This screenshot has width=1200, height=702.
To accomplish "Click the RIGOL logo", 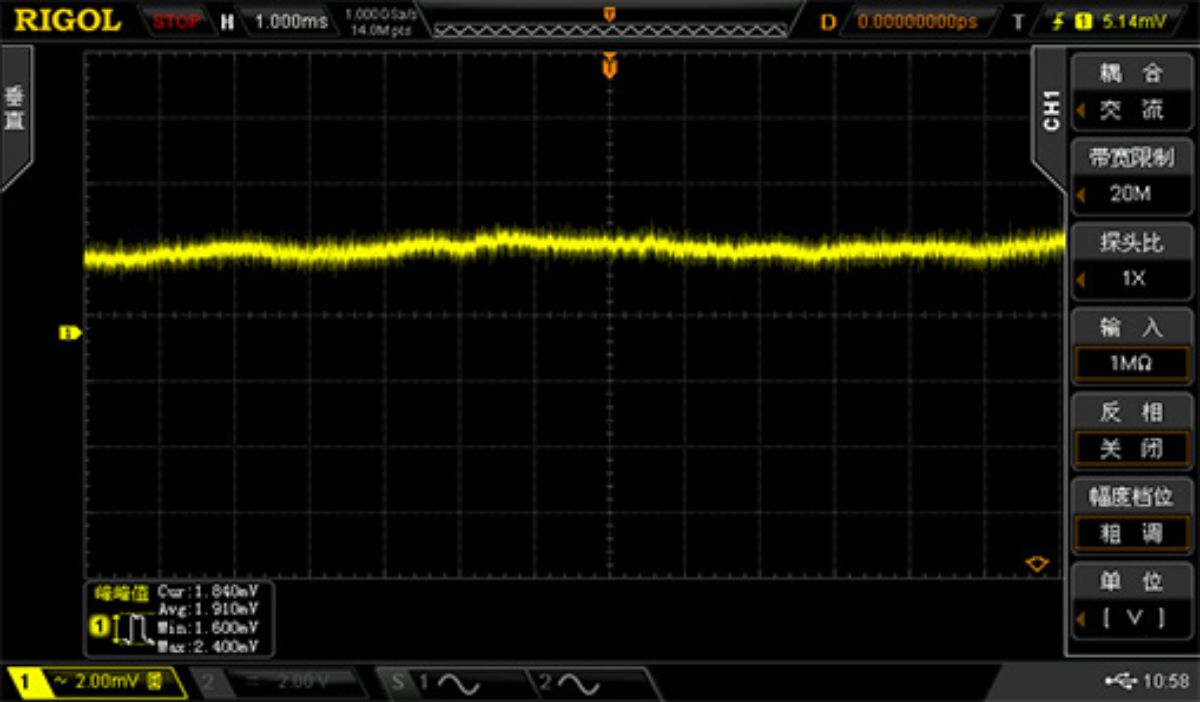I will [x=68, y=20].
